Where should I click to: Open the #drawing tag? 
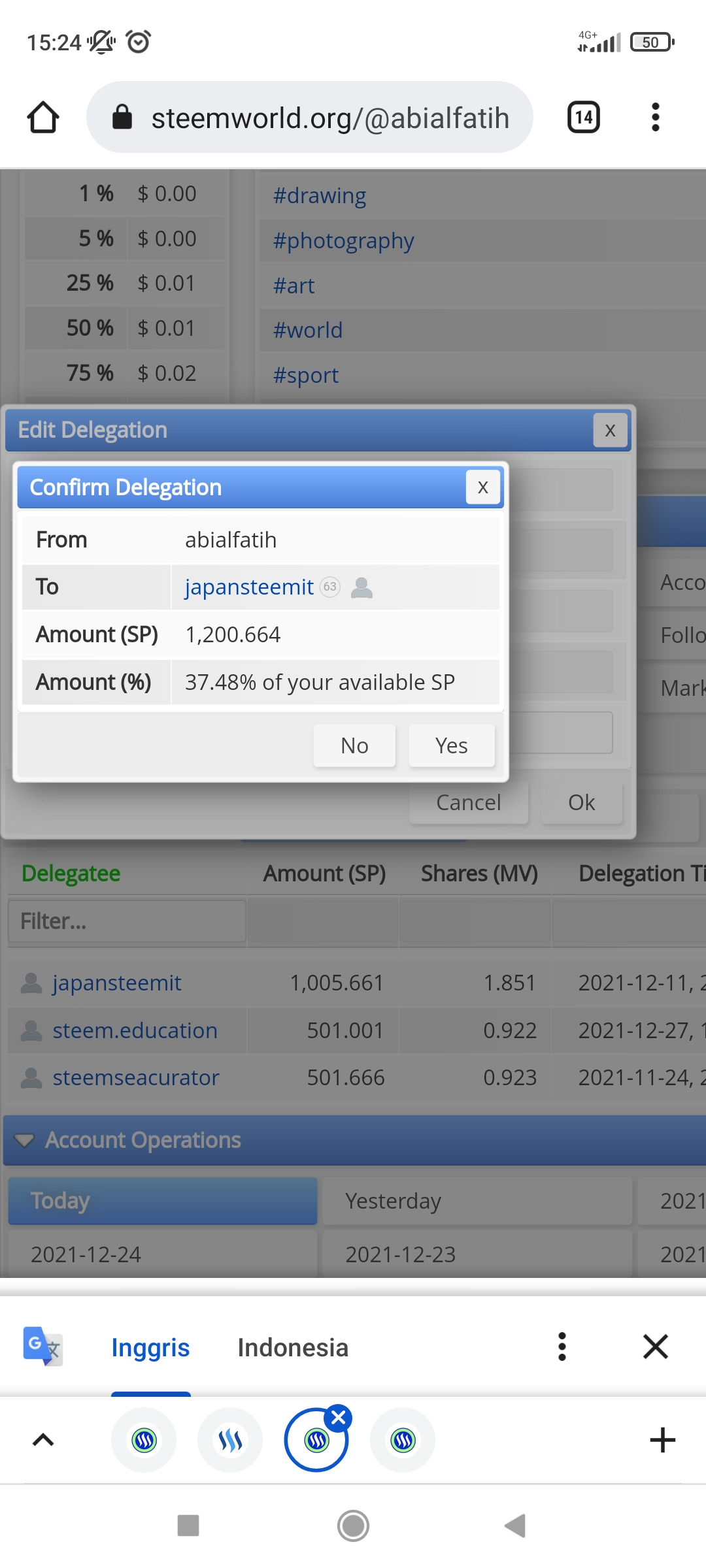(x=320, y=195)
